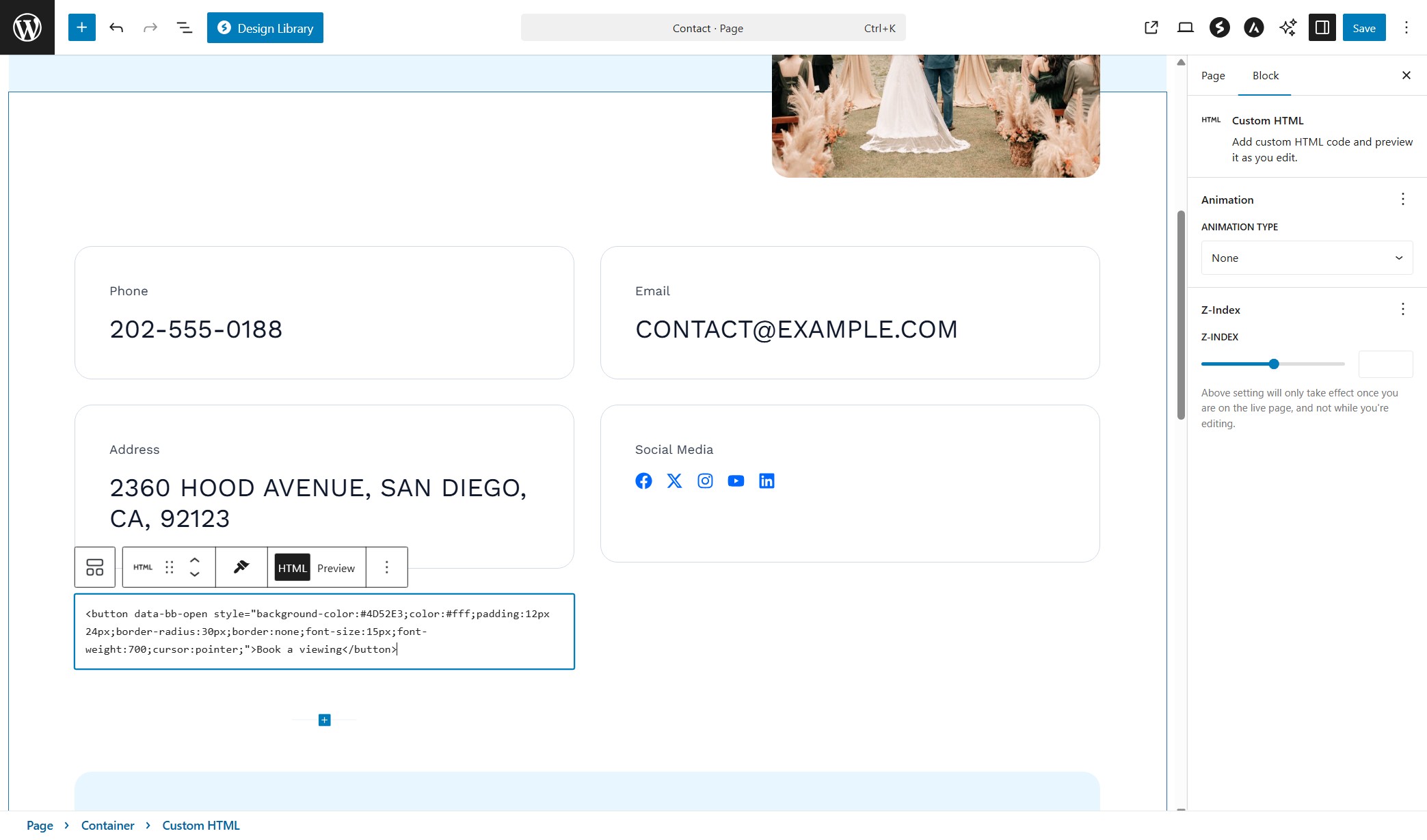Viewport: 1427px width, 840px height.
Task: Open the LinkedIn social icon
Action: (766, 481)
